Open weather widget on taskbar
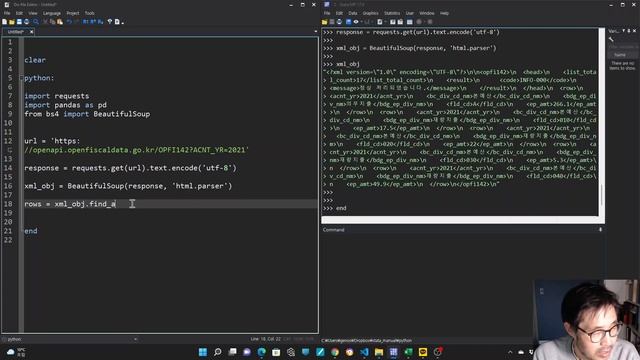This screenshot has height=360, width=640. [16, 352]
